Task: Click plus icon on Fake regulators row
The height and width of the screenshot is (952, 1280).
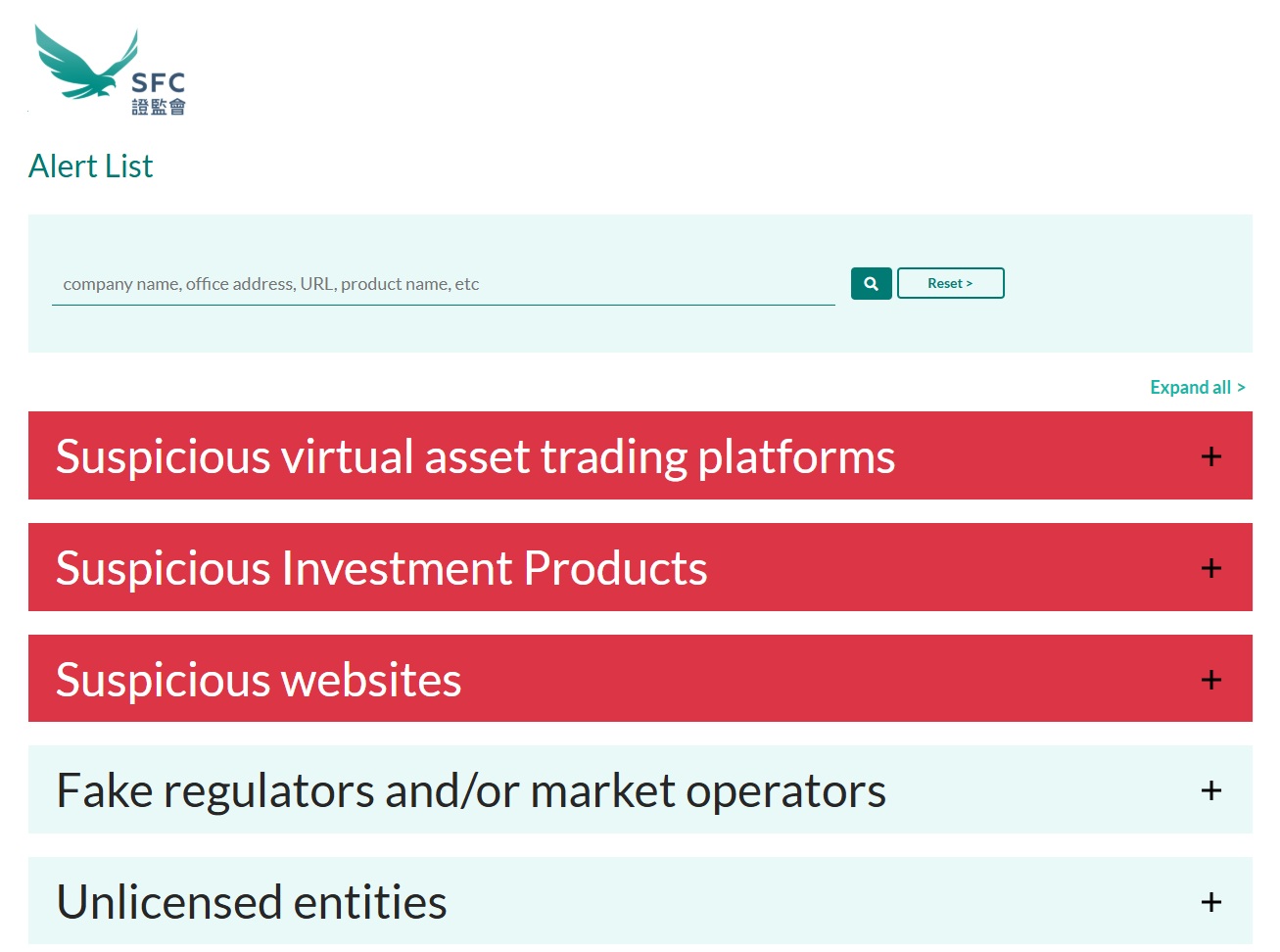Action: point(1210,790)
